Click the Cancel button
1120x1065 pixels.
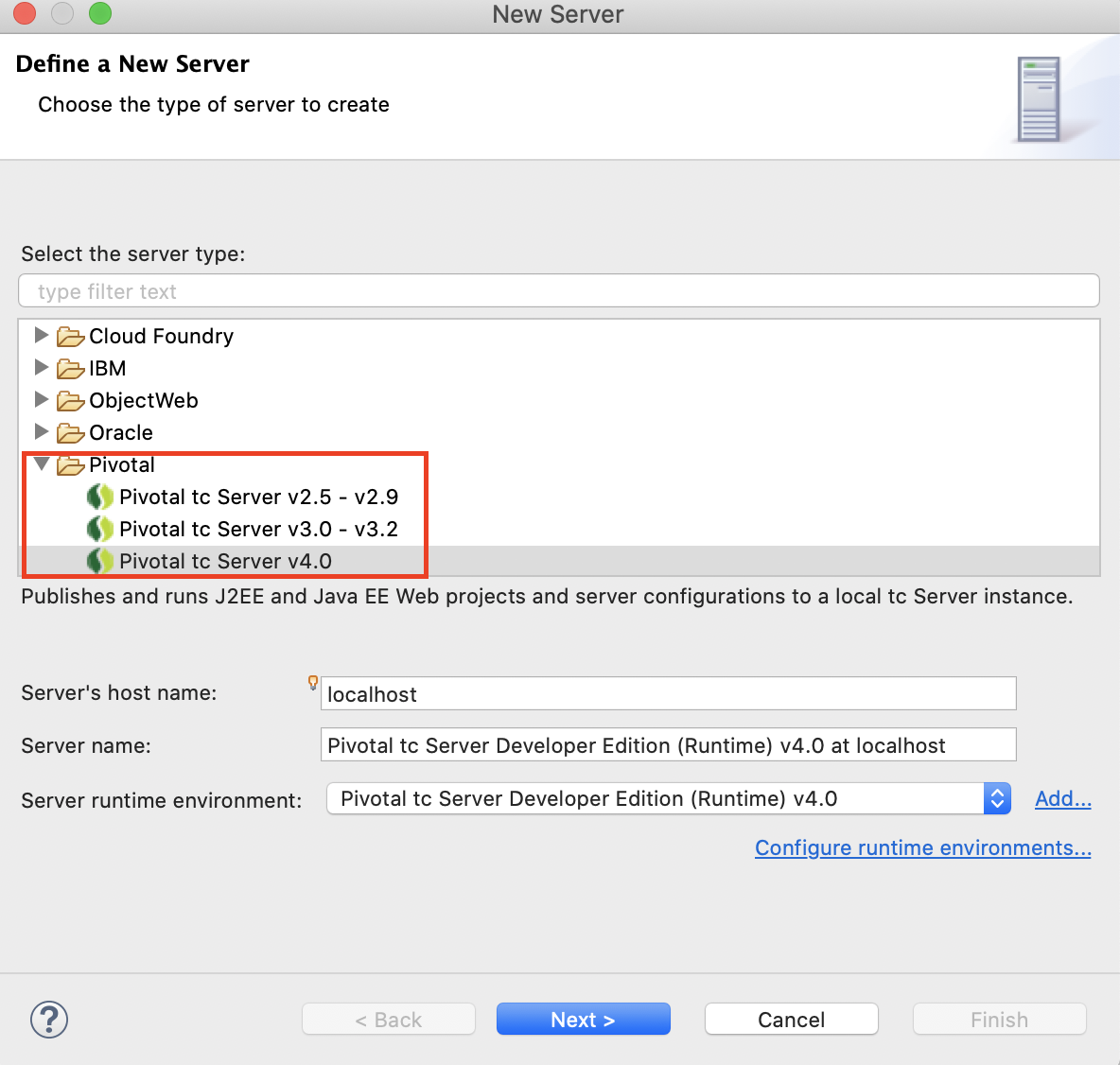click(x=792, y=1020)
